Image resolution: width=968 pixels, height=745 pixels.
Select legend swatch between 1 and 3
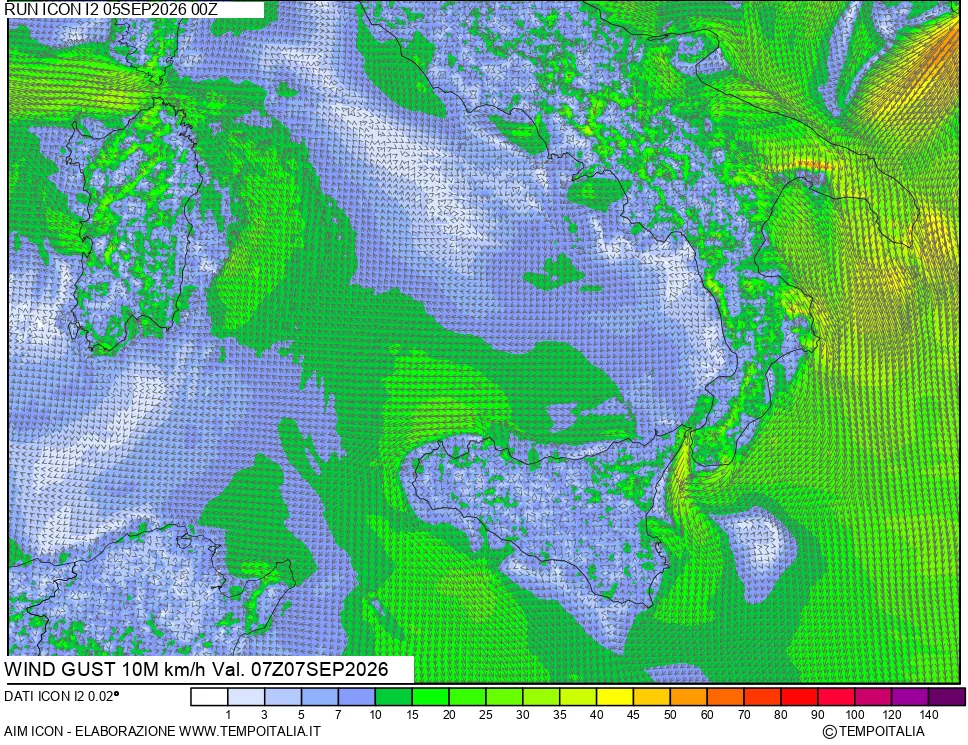point(246,697)
